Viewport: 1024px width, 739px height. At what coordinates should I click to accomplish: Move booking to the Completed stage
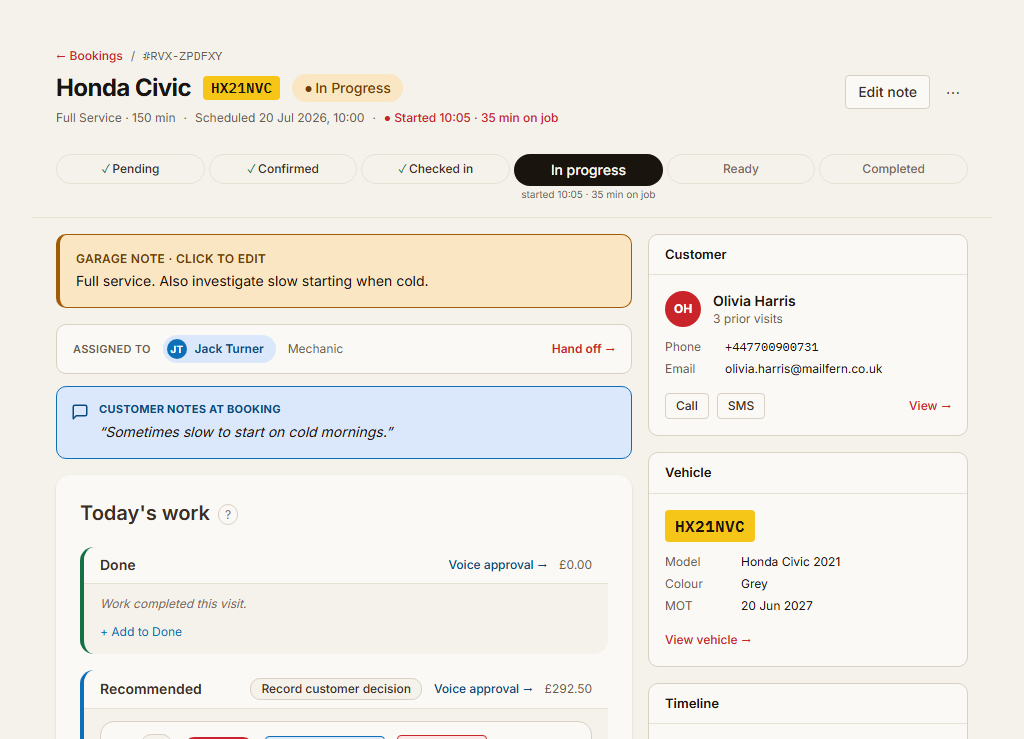893,169
